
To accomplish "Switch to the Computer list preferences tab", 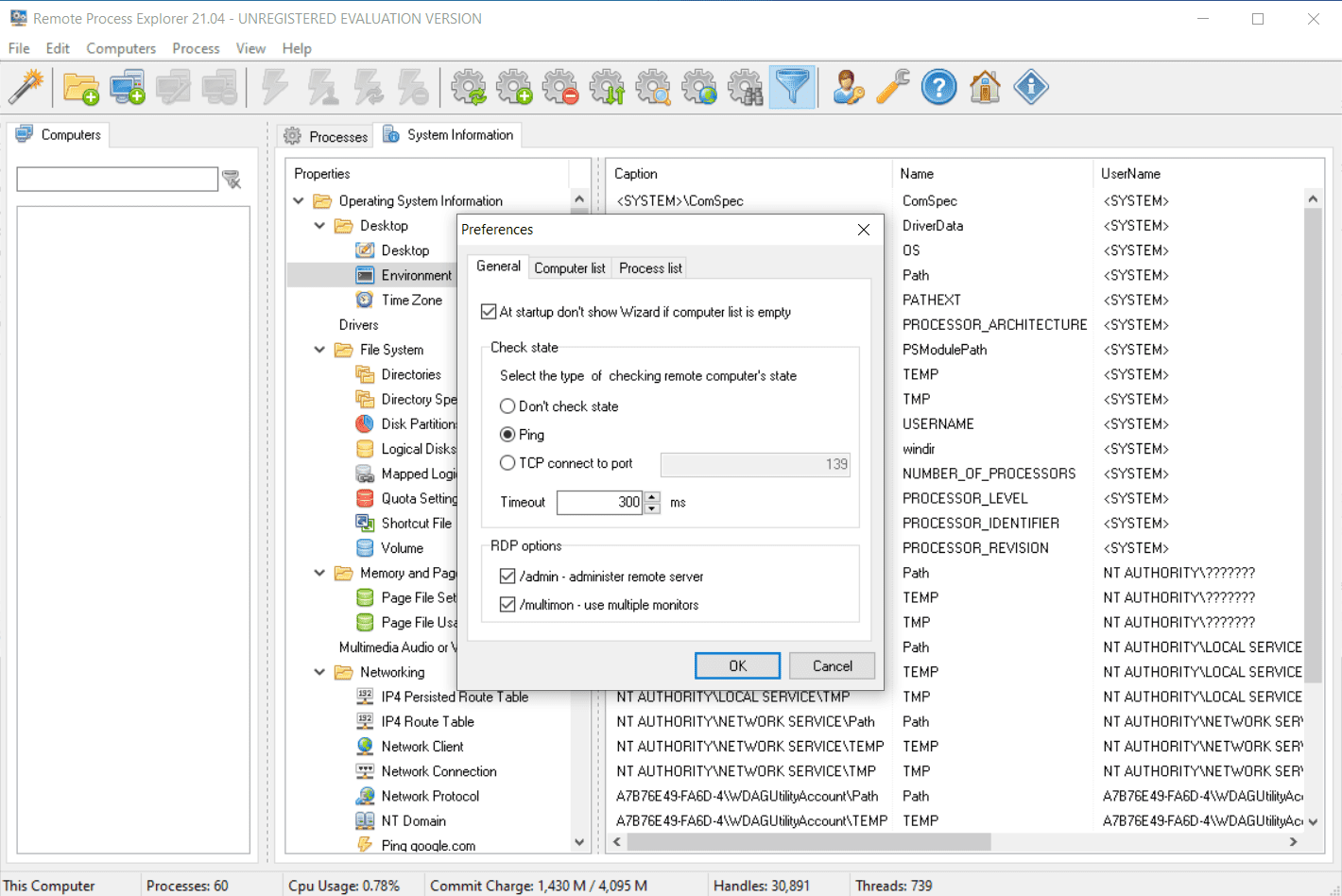I will point(570,268).
